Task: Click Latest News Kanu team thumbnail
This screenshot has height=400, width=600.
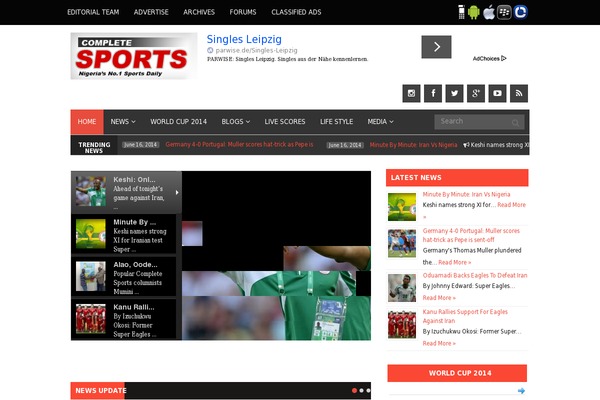Action: [x=402, y=325]
